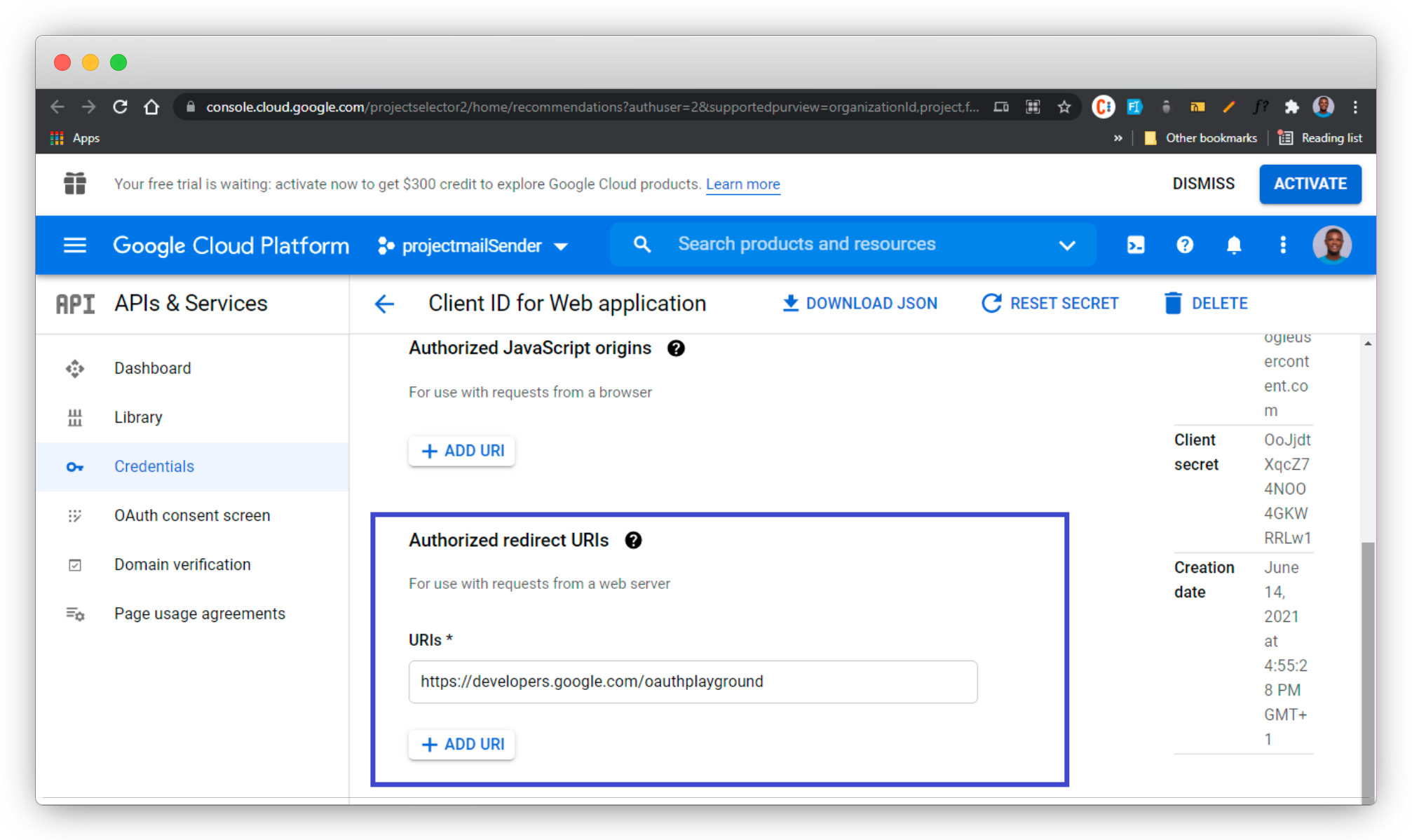Open the Google account avatar in blue header
Image resolution: width=1412 pixels, height=840 pixels.
tap(1332, 245)
